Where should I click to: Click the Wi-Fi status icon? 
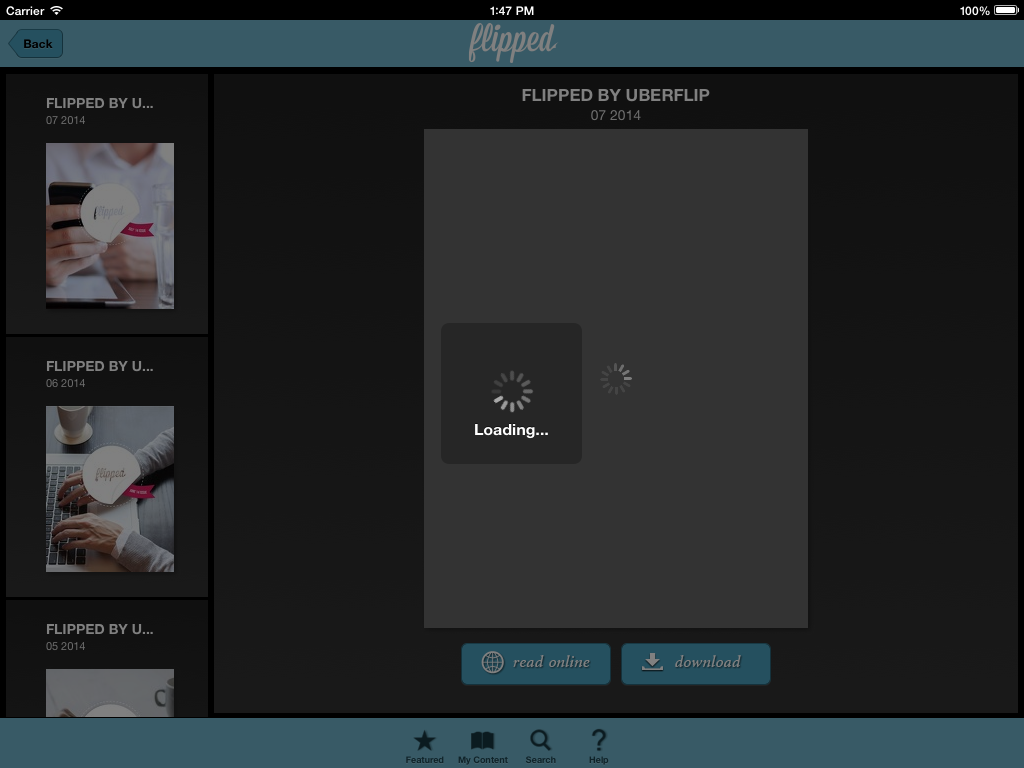click(x=57, y=10)
